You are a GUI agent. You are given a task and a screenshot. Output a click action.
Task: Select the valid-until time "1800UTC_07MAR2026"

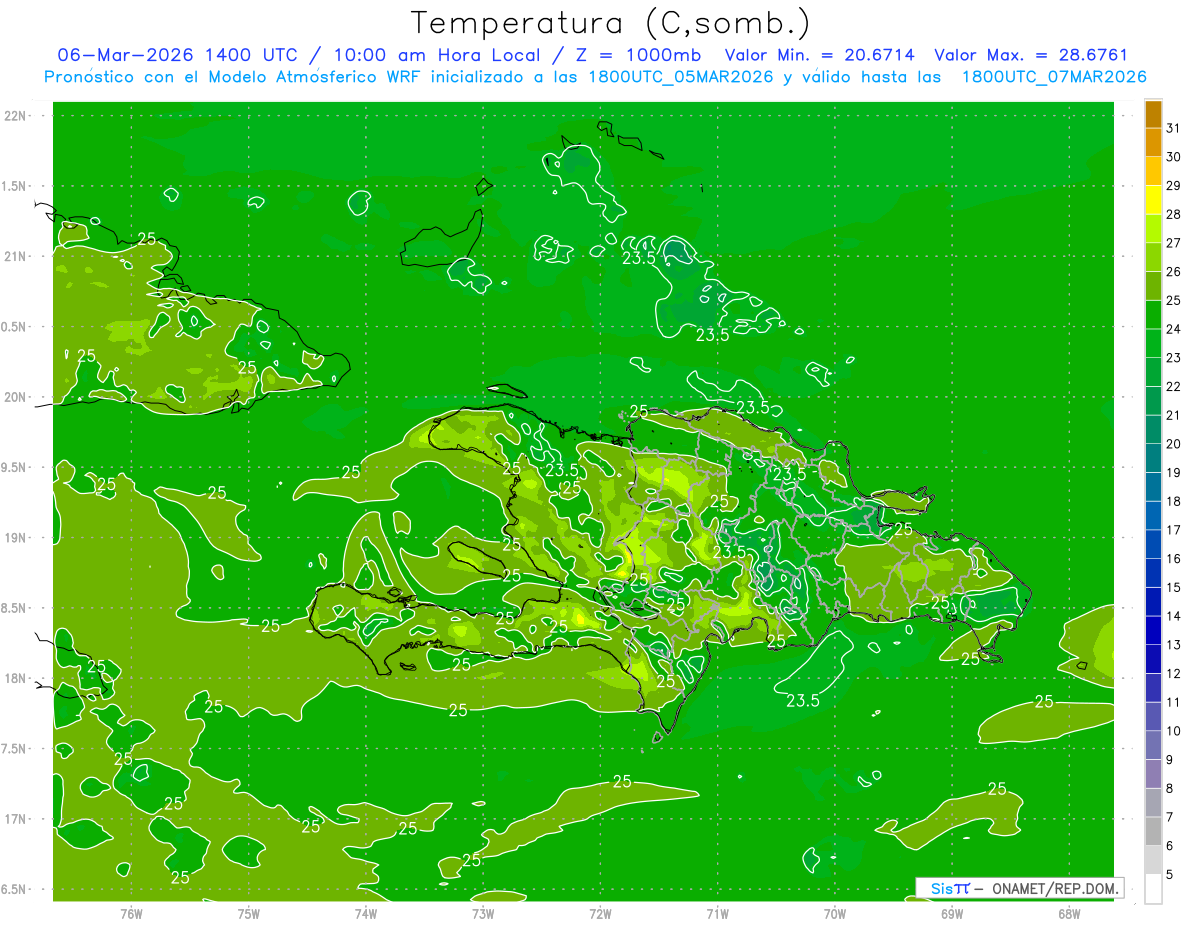(x=1054, y=77)
